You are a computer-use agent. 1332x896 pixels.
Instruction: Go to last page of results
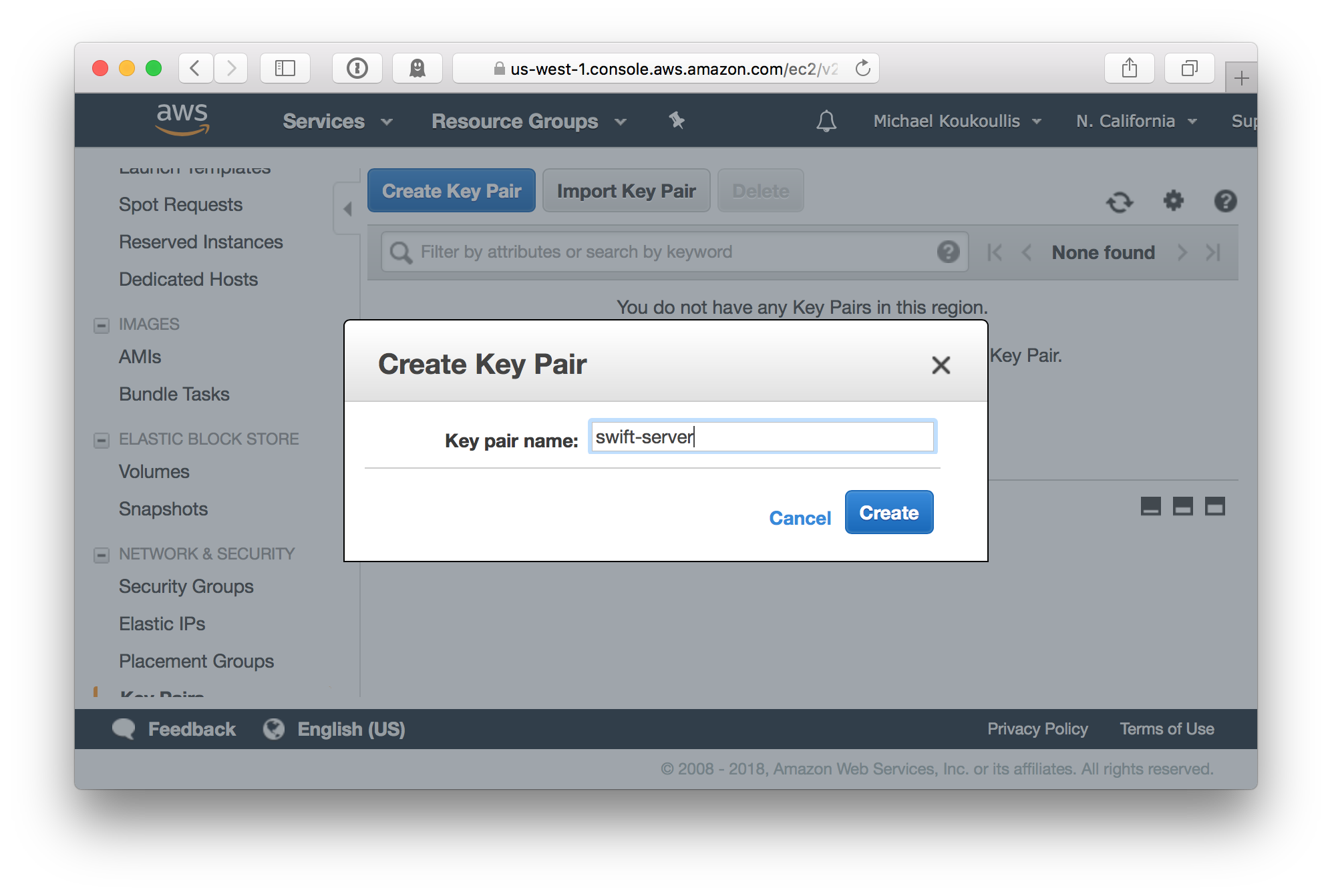click(1213, 252)
